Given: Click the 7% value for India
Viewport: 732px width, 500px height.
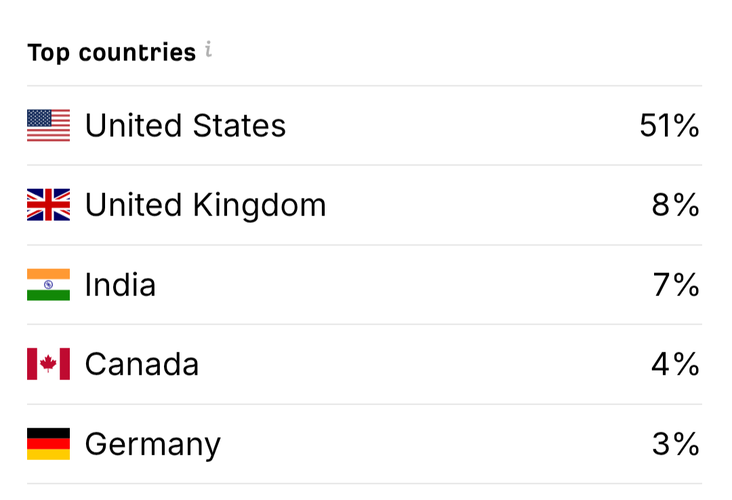Looking at the screenshot, I should tap(676, 285).
